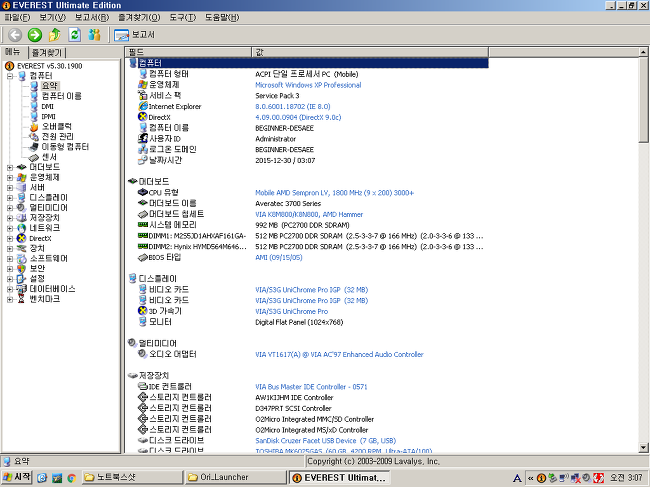
Task: Open Mobile AMD Sempron LV CPU link
Action: tap(335, 193)
